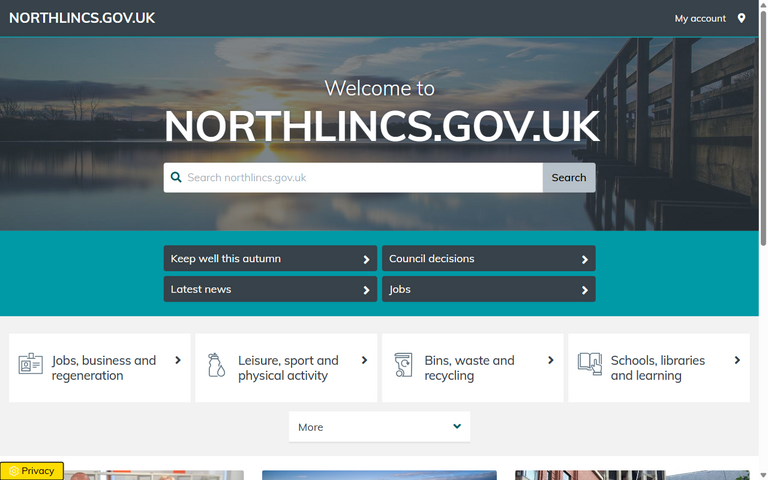Click the water bottle Leisure icon

[x=216, y=365]
